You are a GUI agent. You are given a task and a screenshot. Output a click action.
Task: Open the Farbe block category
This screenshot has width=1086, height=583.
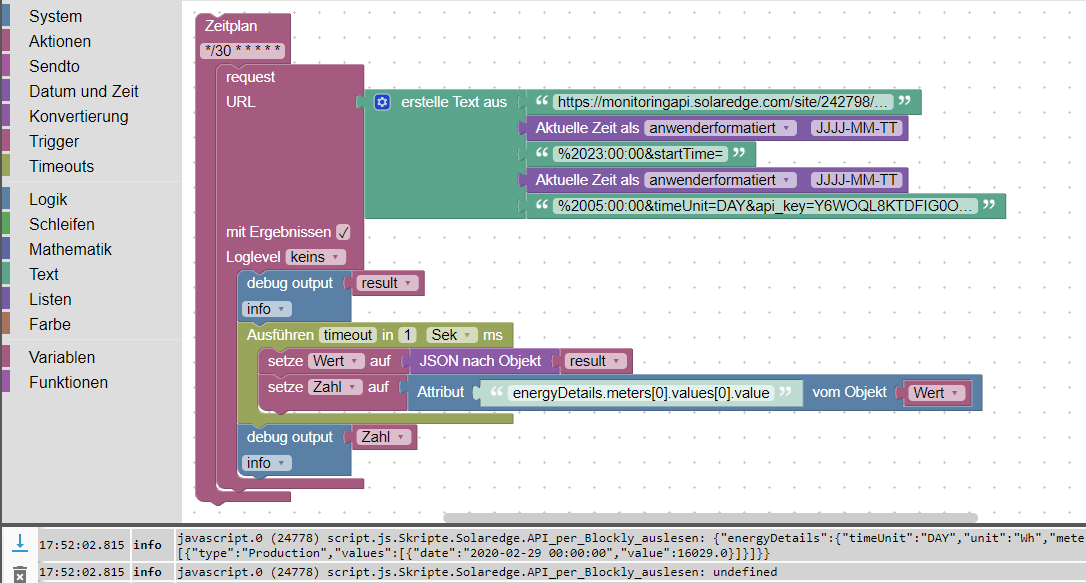(49, 323)
